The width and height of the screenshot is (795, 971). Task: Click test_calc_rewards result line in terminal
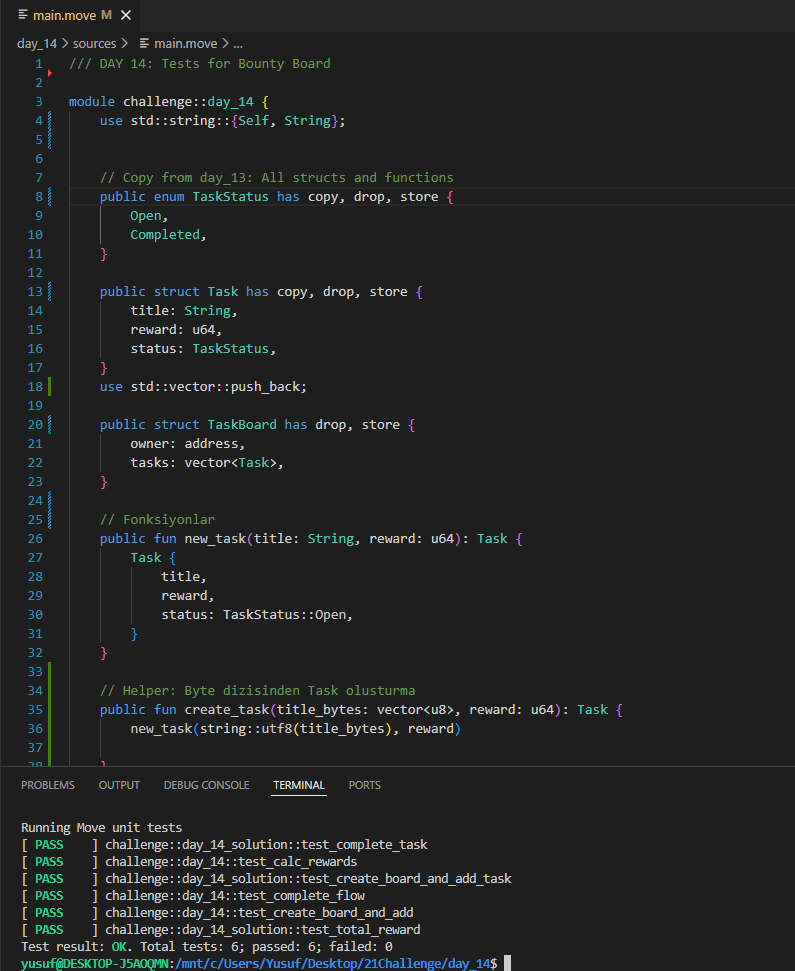click(189, 861)
